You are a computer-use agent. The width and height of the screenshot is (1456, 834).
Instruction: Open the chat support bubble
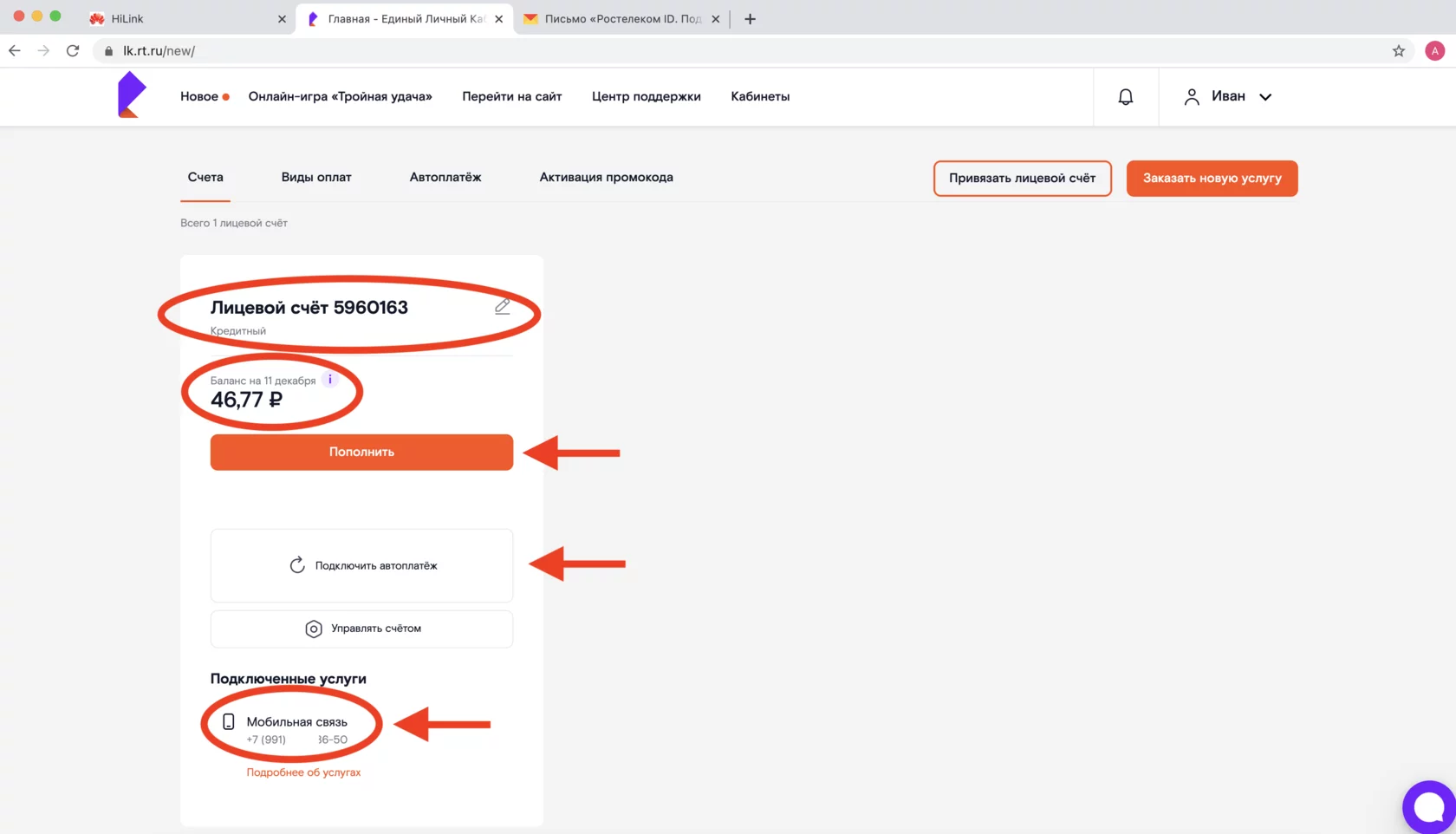pyautogui.click(x=1429, y=807)
